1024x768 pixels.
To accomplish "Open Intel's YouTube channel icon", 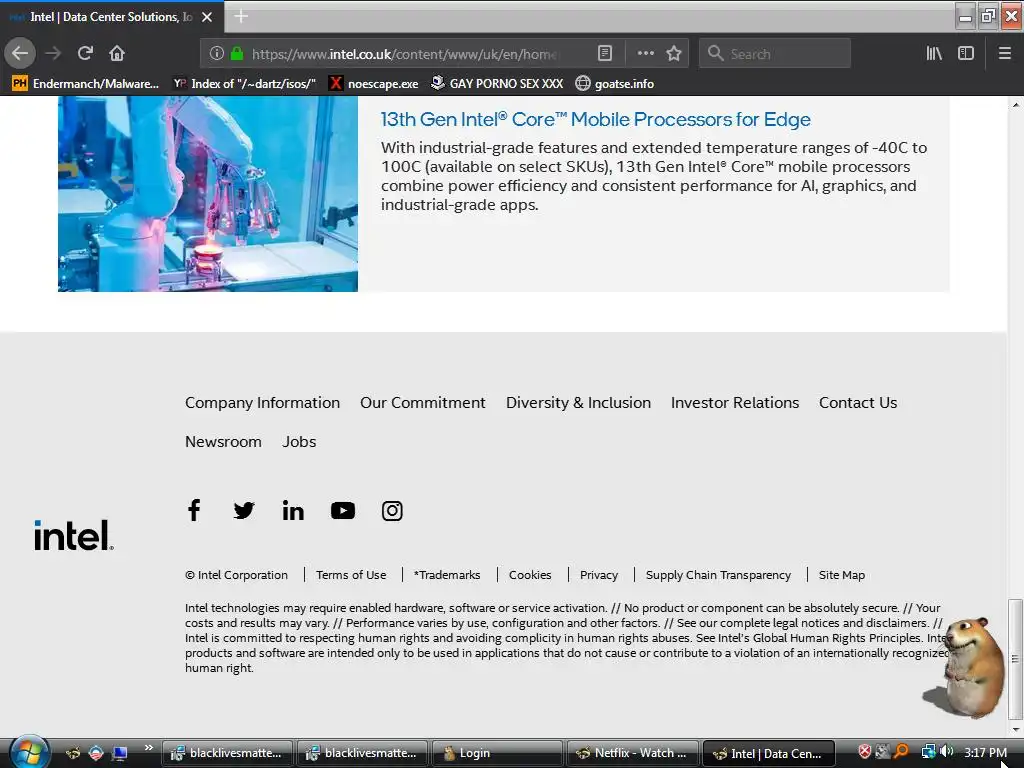I will pyautogui.click(x=343, y=511).
